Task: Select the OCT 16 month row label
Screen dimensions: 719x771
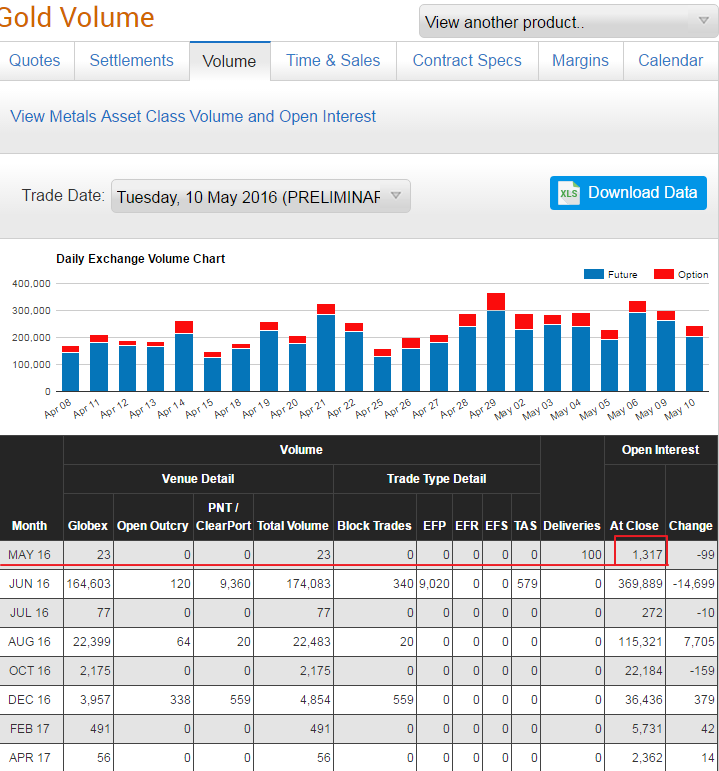Action: (x=30, y=671)
